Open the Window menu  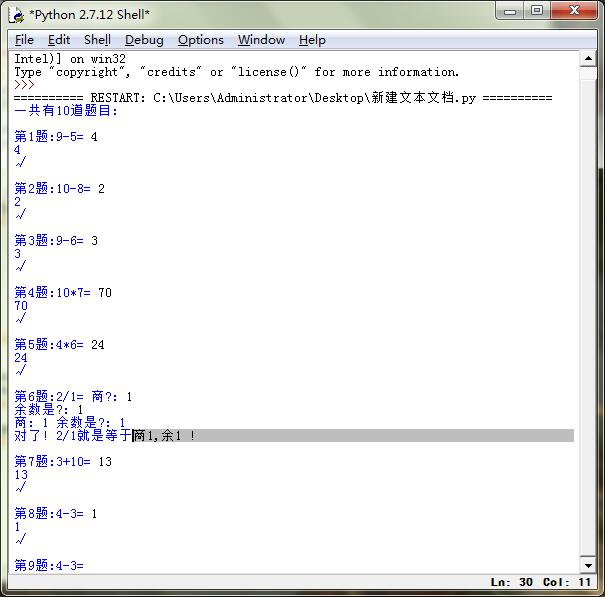(x=261, y=40)
